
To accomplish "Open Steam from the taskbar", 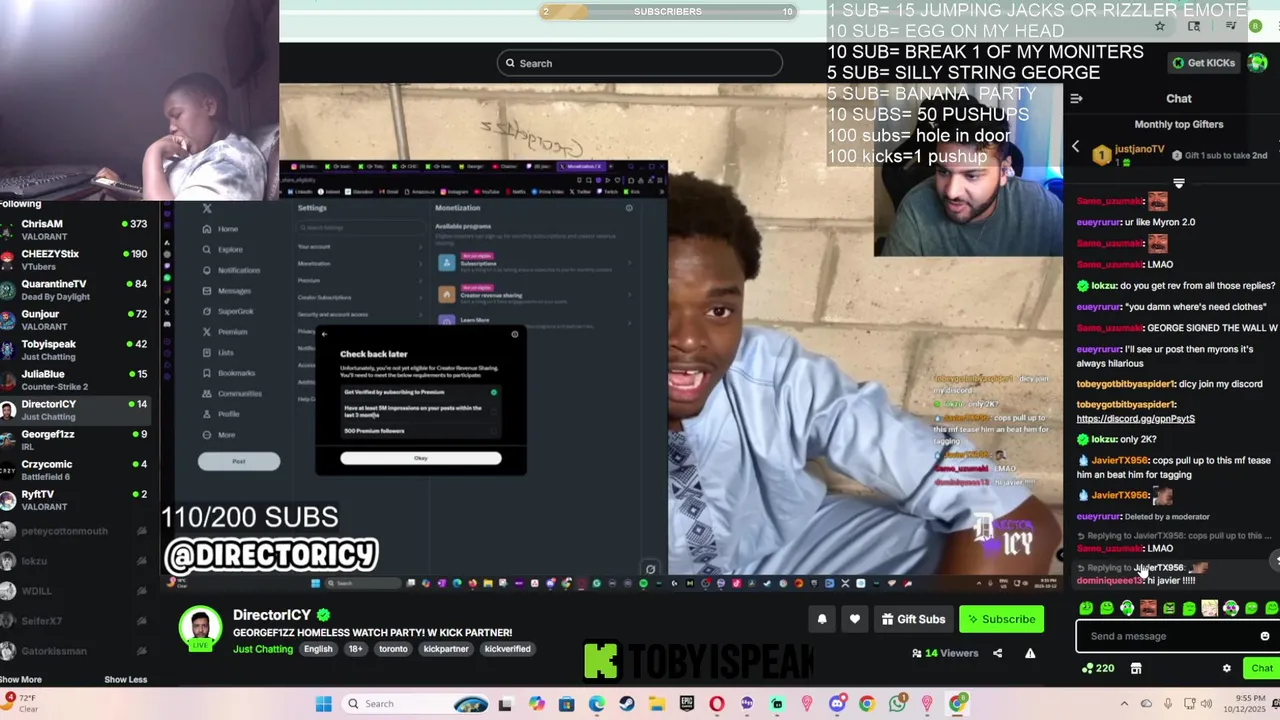I will coord(626,704).
